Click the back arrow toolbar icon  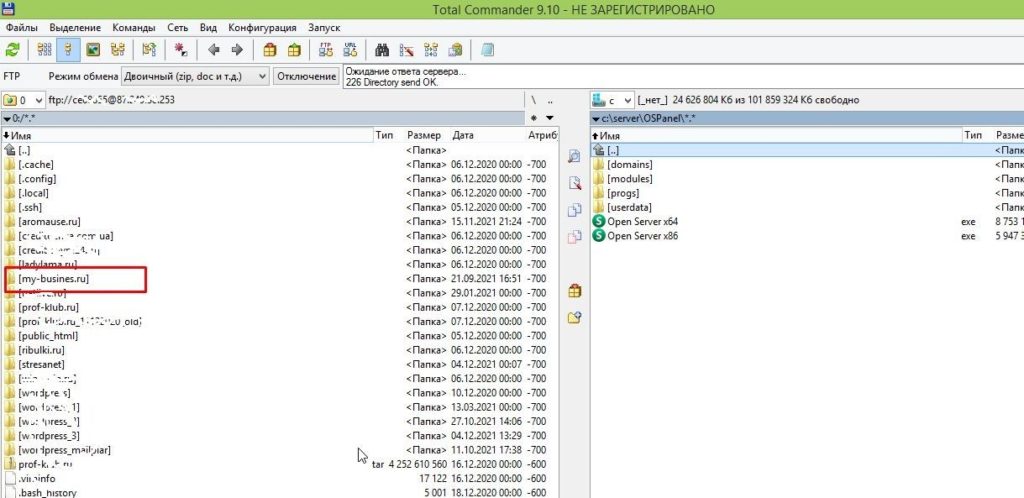[x=214, y=49]
